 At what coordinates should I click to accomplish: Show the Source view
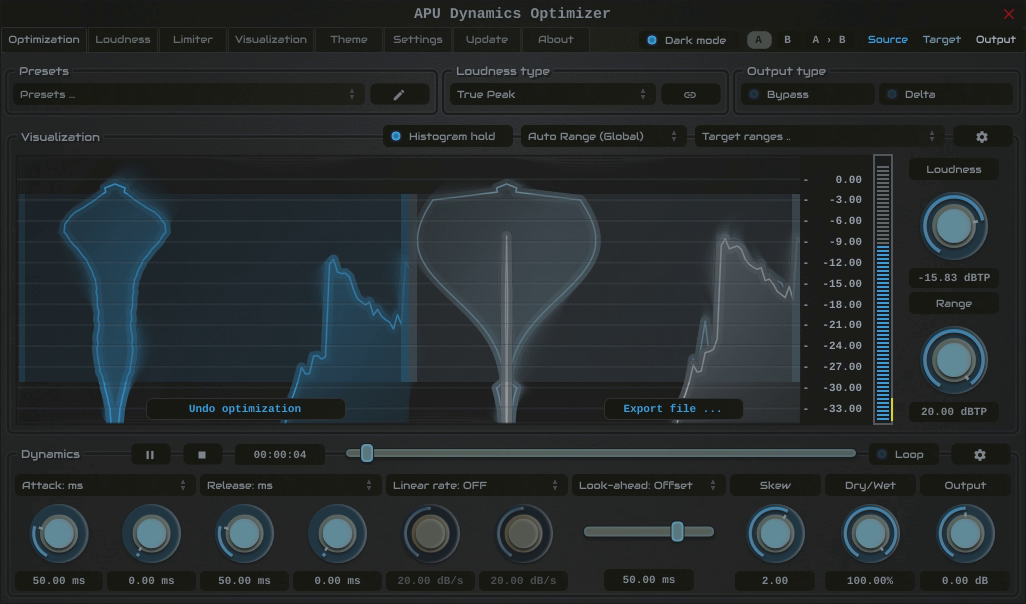click(887, 40)
